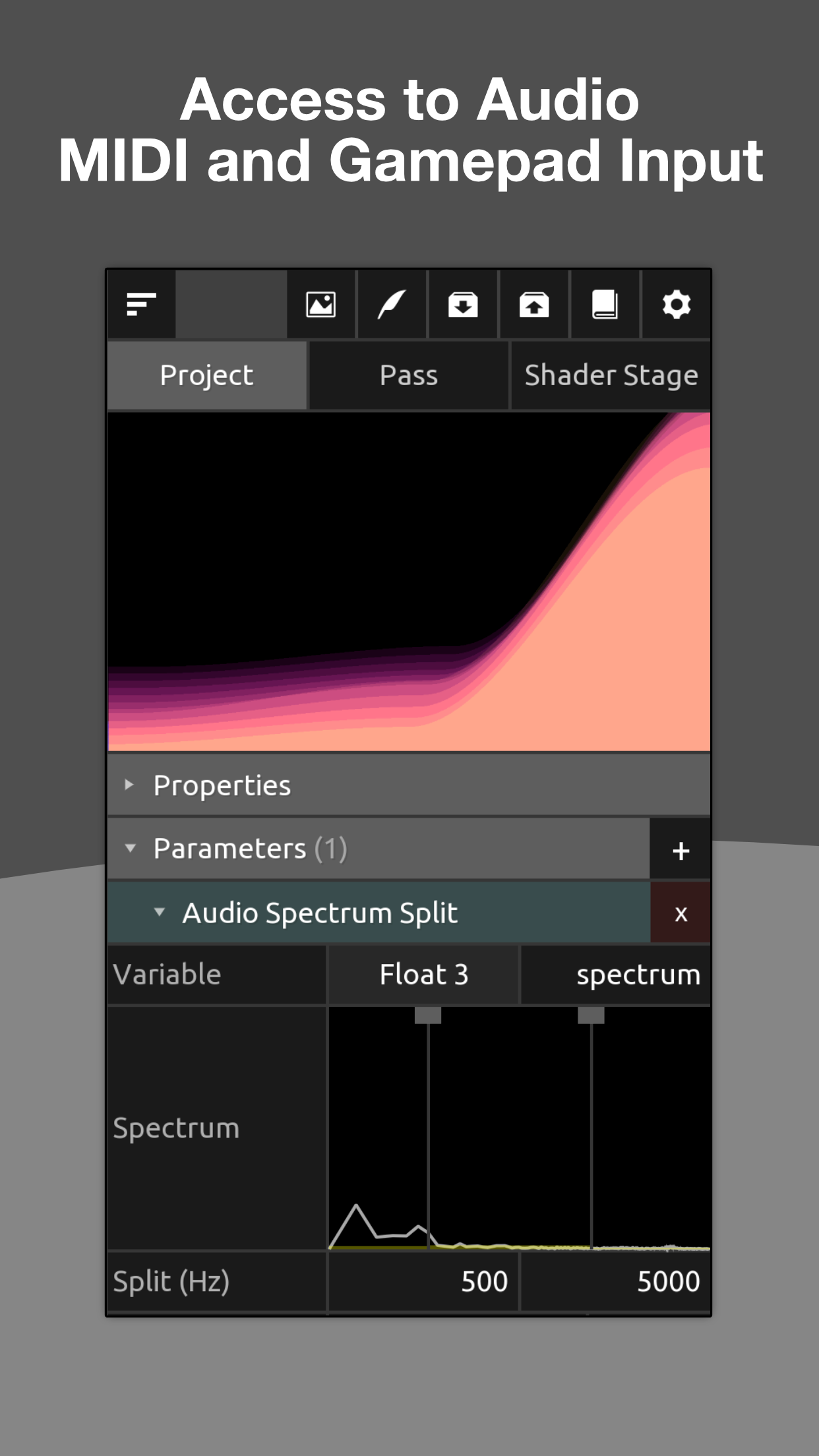Click the export tray up-arrow icon

(534, 305)
